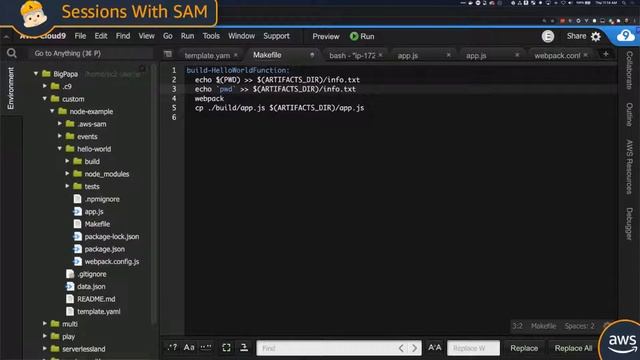This screenshot has width=640, height=360.
Task: Open the Tools menu
Action: [x=211, y=36]
